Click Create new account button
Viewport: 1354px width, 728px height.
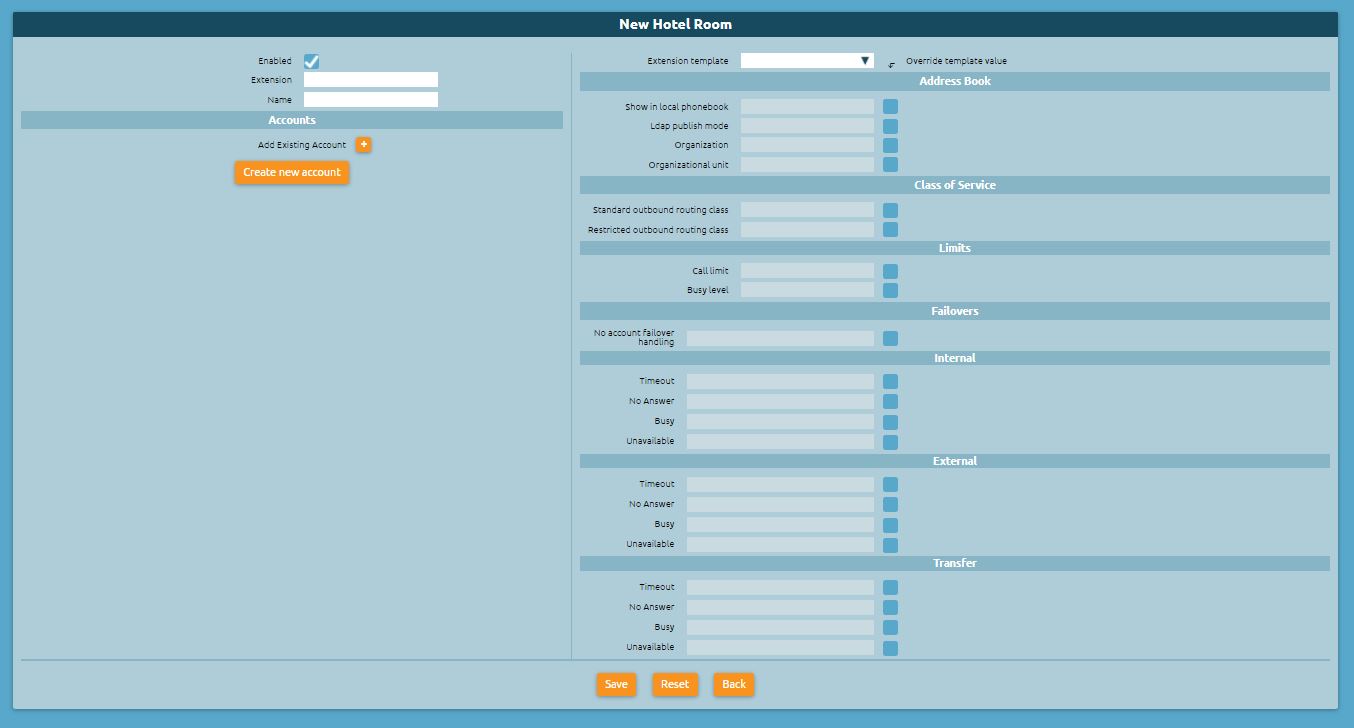tap(292, 172)
